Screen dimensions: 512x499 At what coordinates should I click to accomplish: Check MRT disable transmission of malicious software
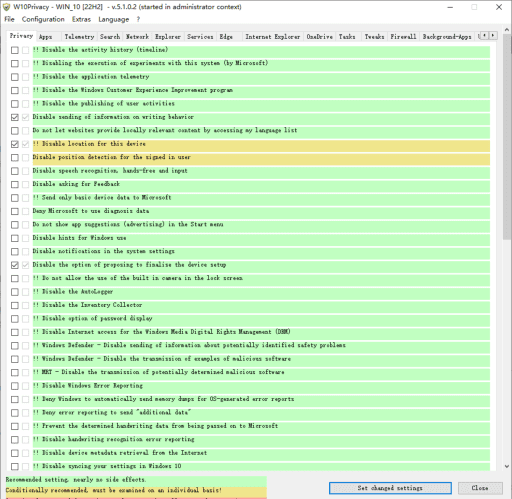[14, 372]
